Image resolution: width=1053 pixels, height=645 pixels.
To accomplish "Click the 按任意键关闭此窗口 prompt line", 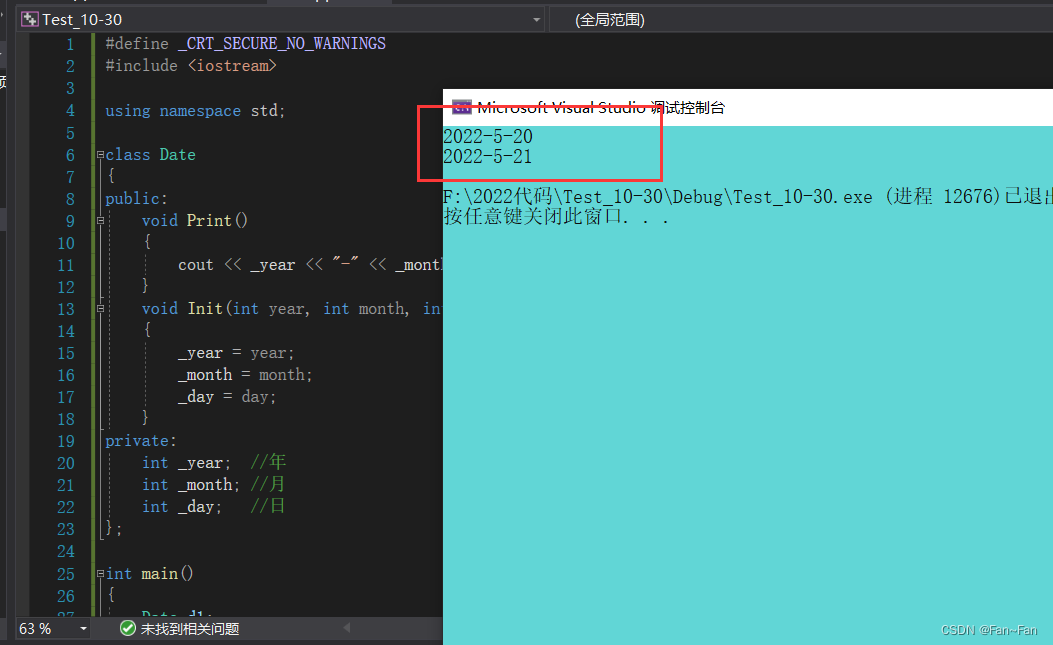I will (556, 216).
